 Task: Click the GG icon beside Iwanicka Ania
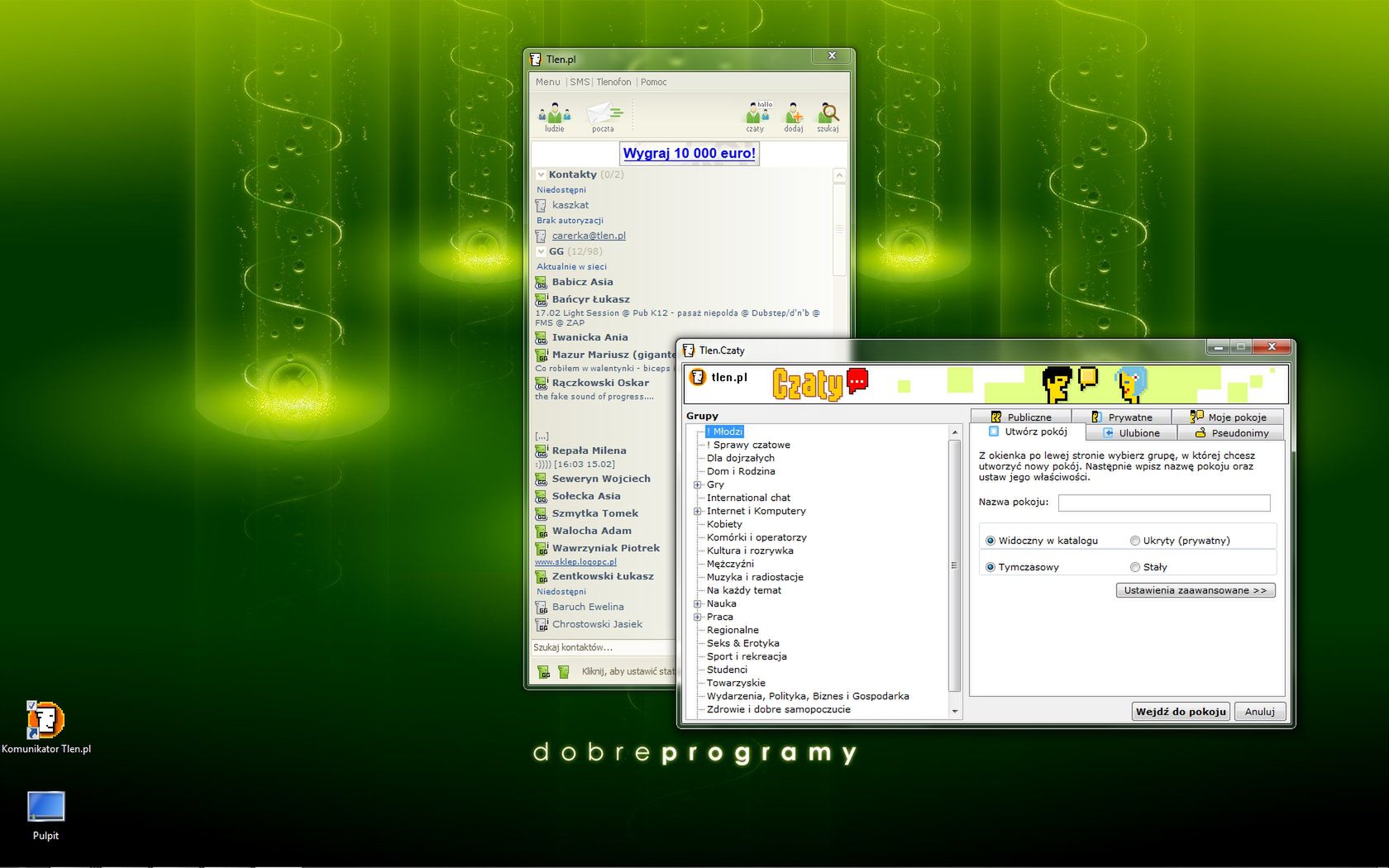point(542,337)
